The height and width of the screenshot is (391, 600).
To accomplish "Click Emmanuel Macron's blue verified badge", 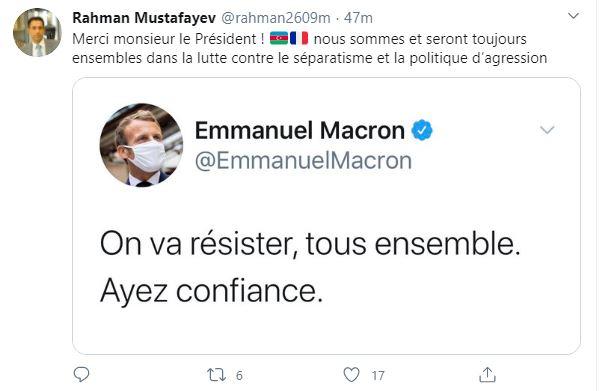I will click(422, 130).
